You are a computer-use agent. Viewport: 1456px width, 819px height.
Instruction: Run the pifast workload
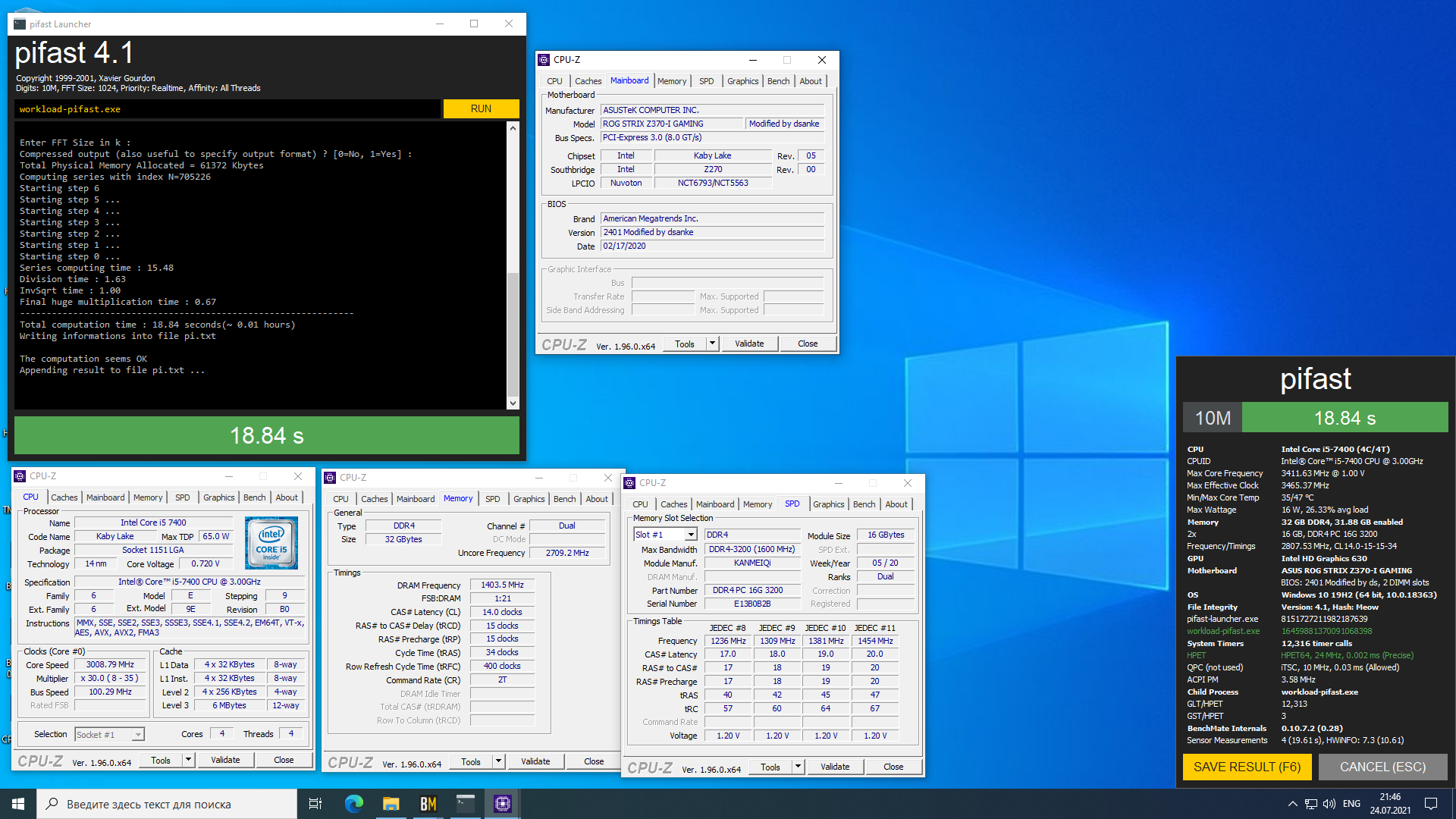click(481, 108)
